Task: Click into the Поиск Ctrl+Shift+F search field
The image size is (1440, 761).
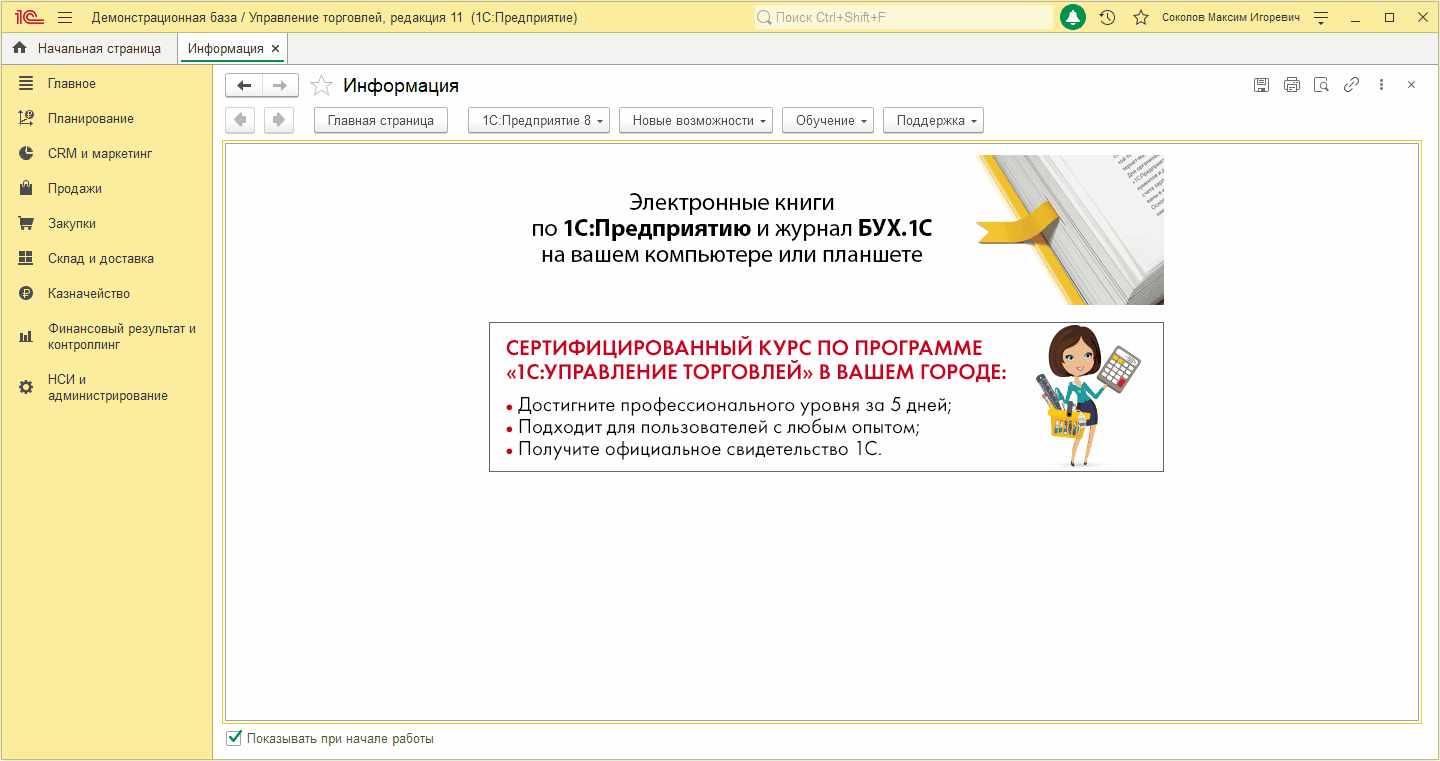Action: (903, 18)
